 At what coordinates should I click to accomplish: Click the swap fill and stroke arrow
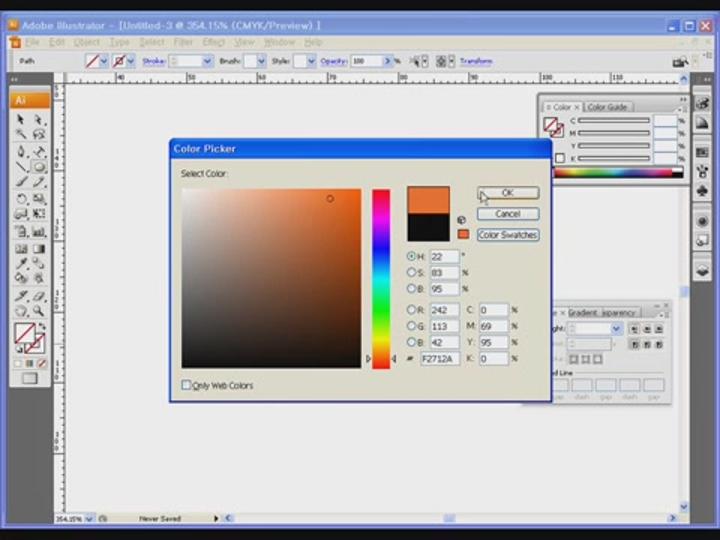(x=42, y=326)
